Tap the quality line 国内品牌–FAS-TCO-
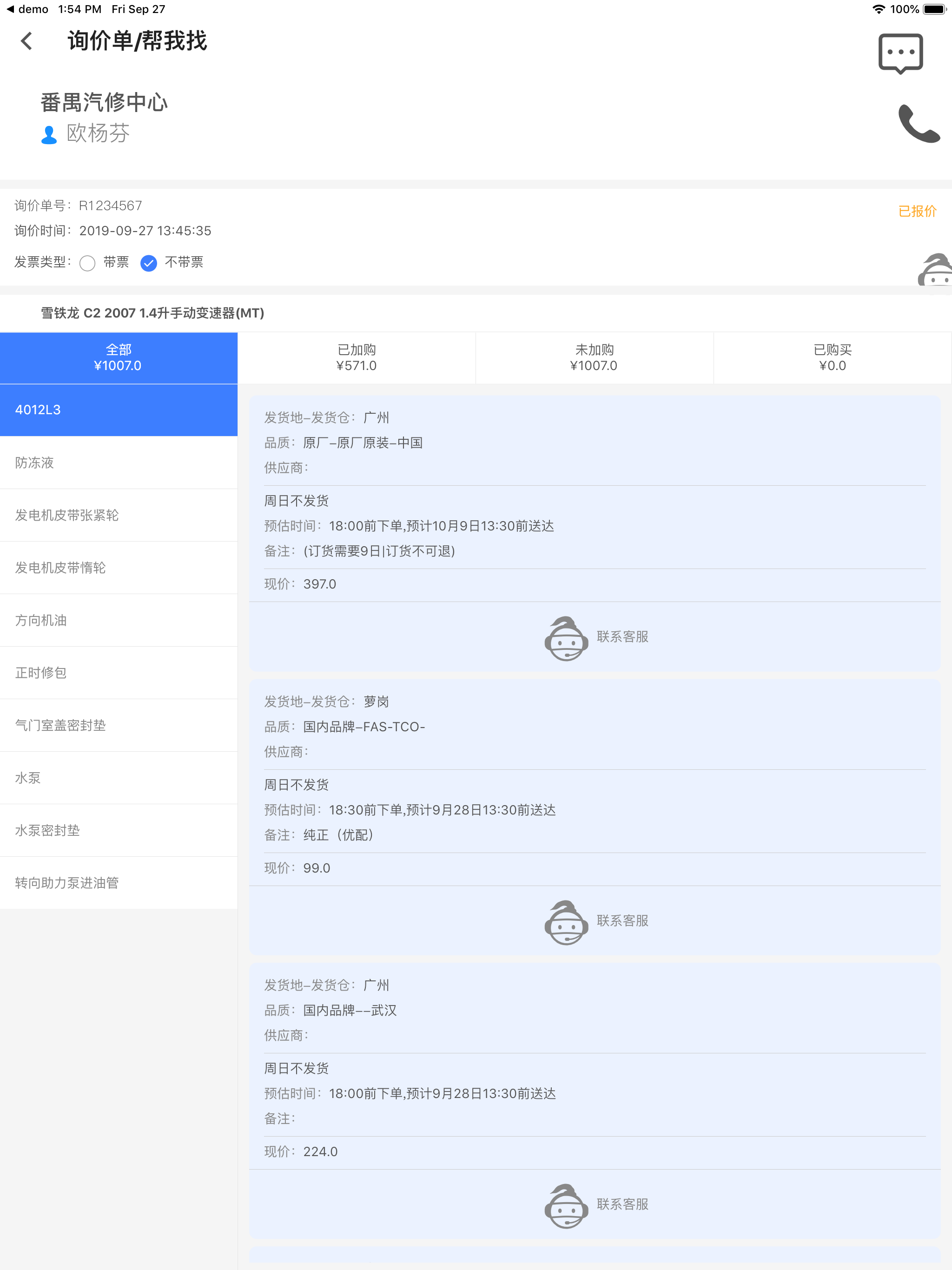 pos(364,727)
